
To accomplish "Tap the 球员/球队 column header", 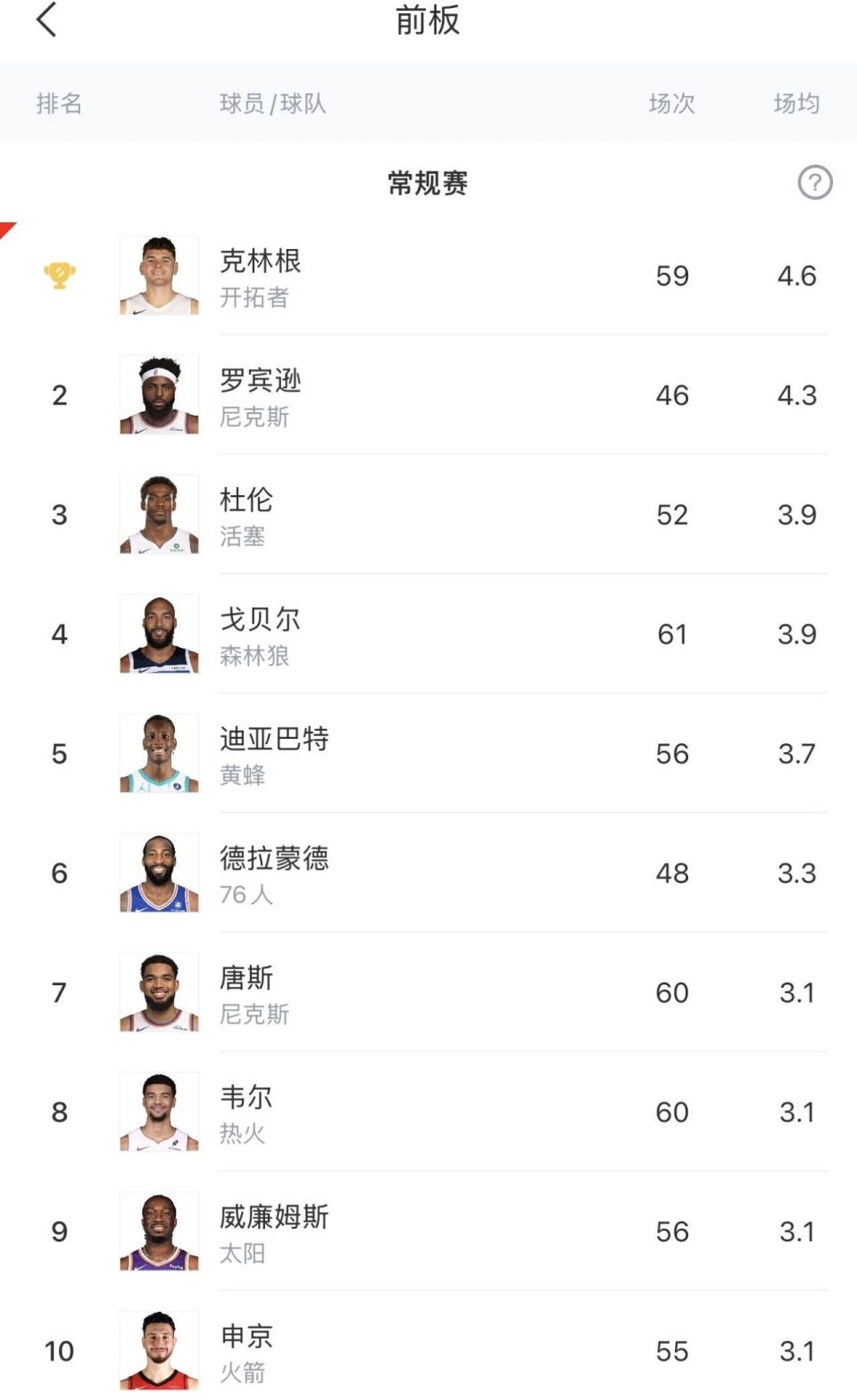I will [272, 104].
